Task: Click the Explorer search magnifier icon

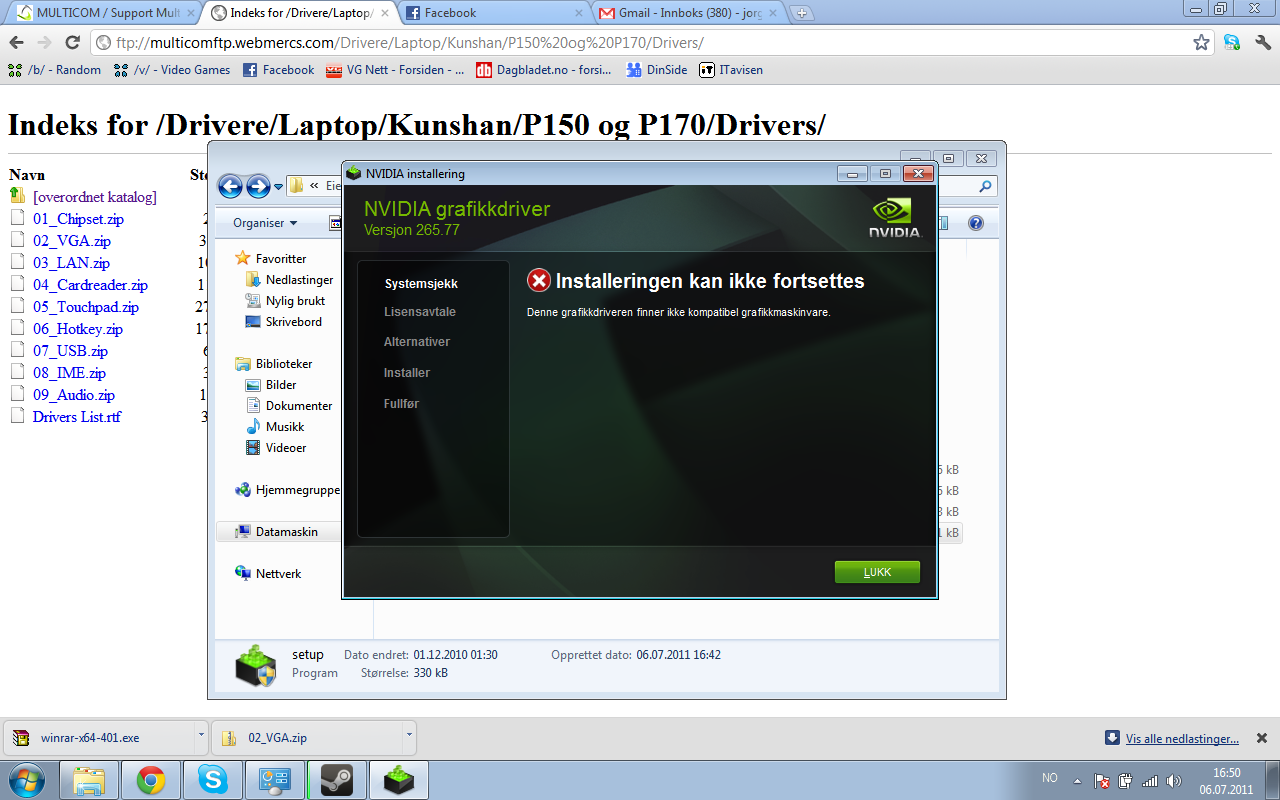Action: [x=985, y=186]
